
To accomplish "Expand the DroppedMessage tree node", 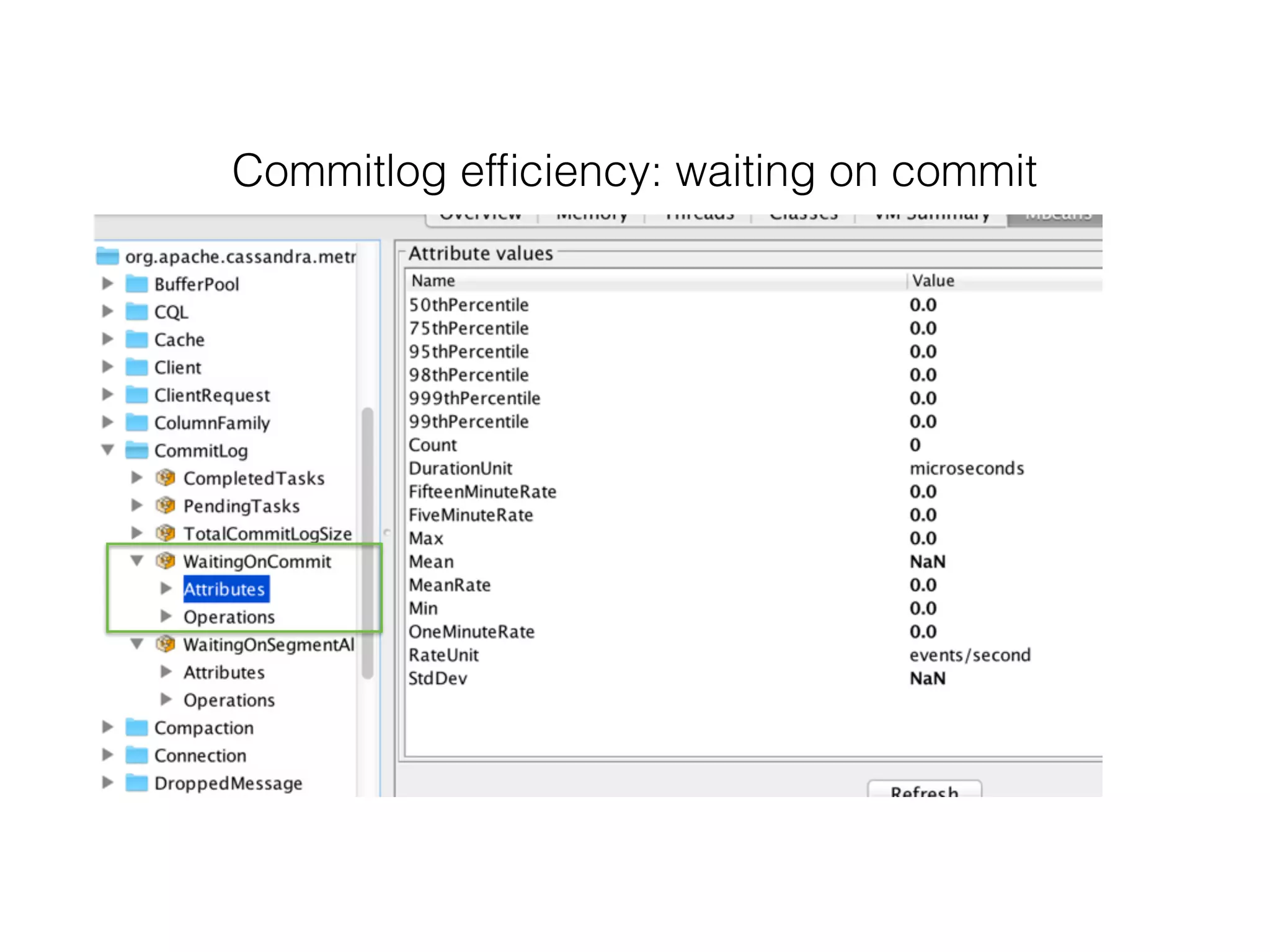I will point(108,782).
